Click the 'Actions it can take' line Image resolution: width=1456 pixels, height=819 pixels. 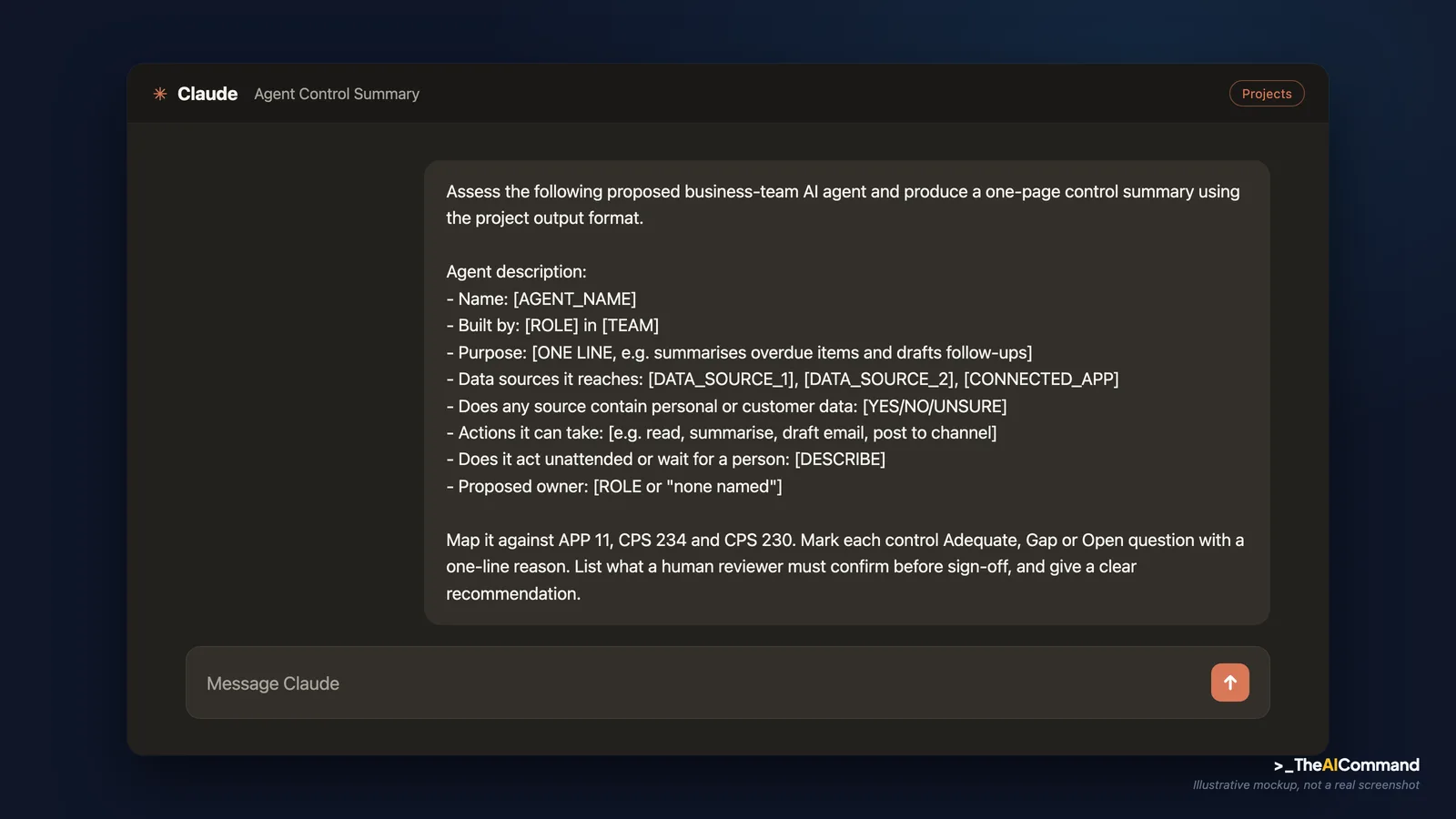tap(722, 432)
